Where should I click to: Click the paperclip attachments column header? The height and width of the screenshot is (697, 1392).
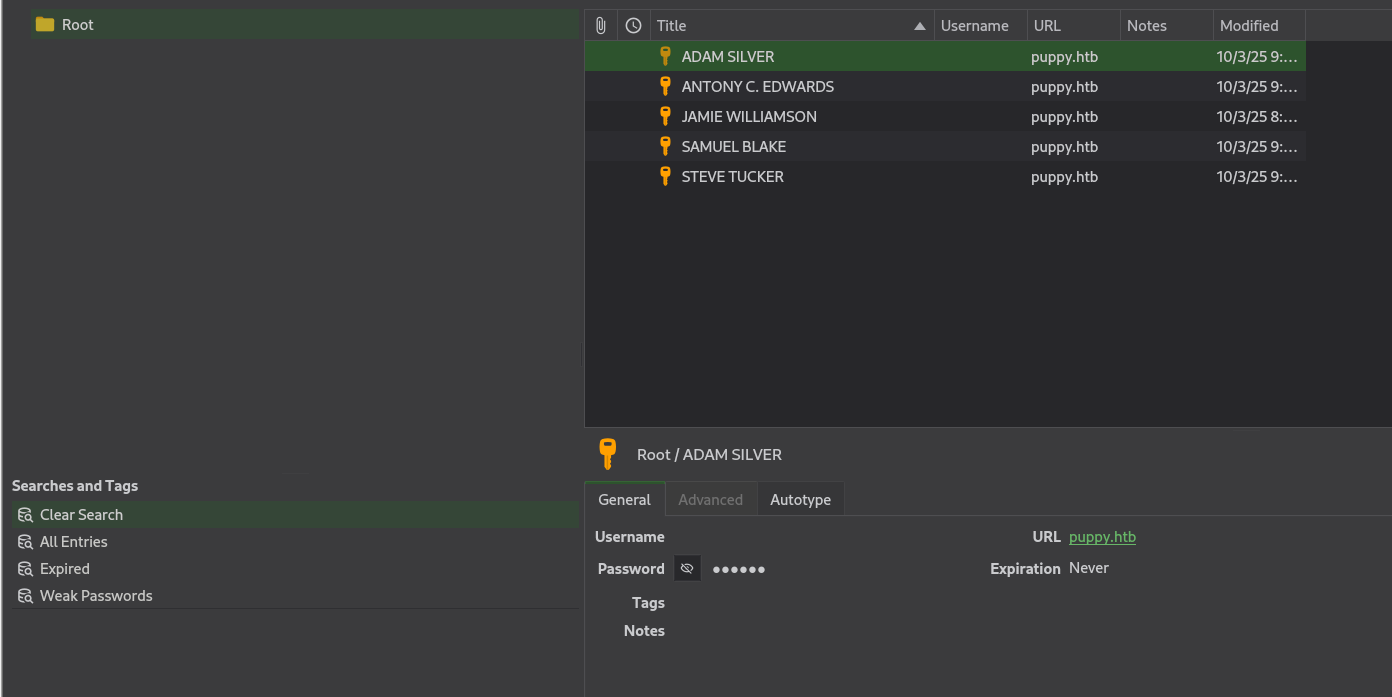pyautogui.click(x=601, y=26)
